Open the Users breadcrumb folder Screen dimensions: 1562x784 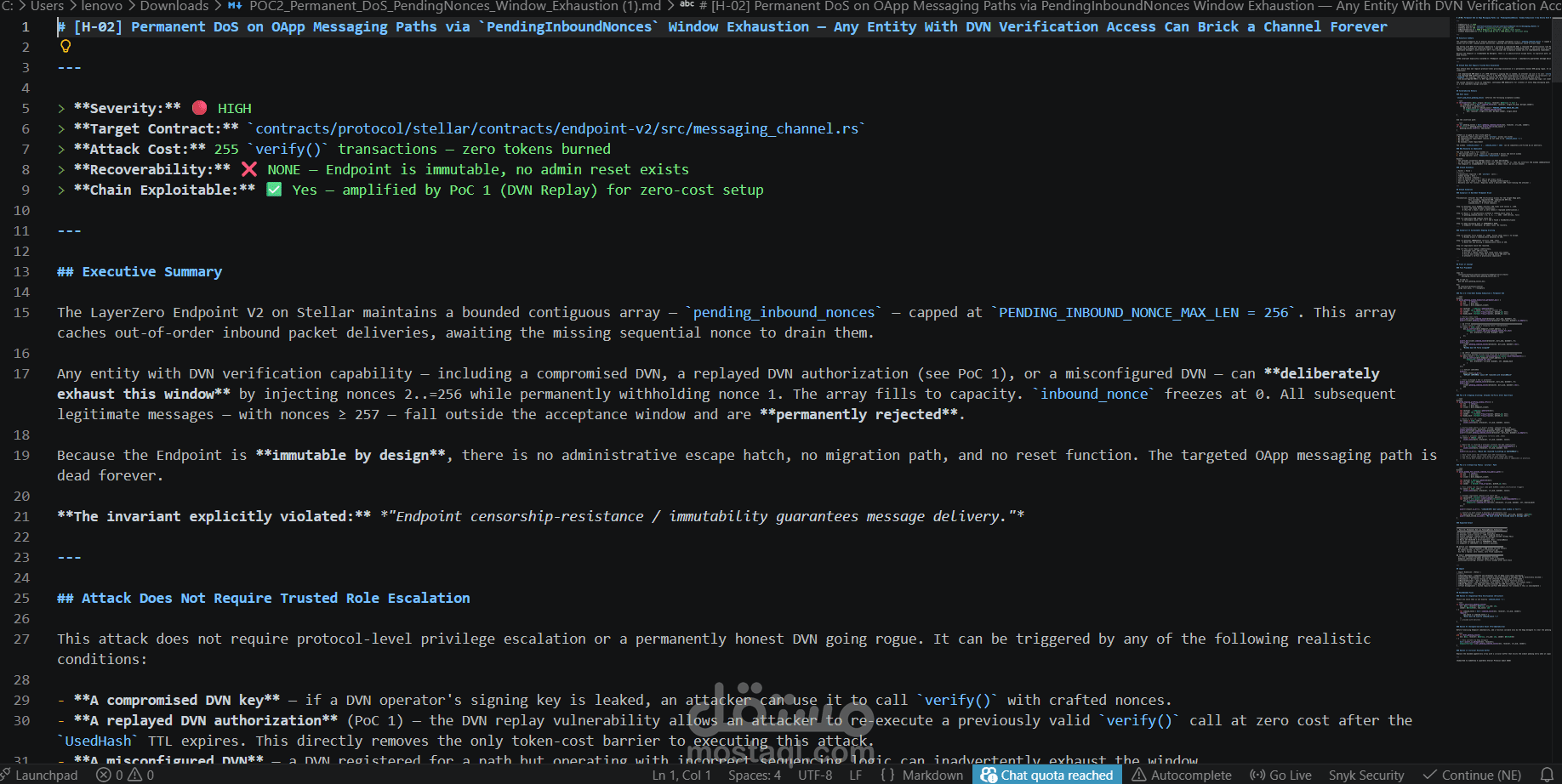click(47, 6)
